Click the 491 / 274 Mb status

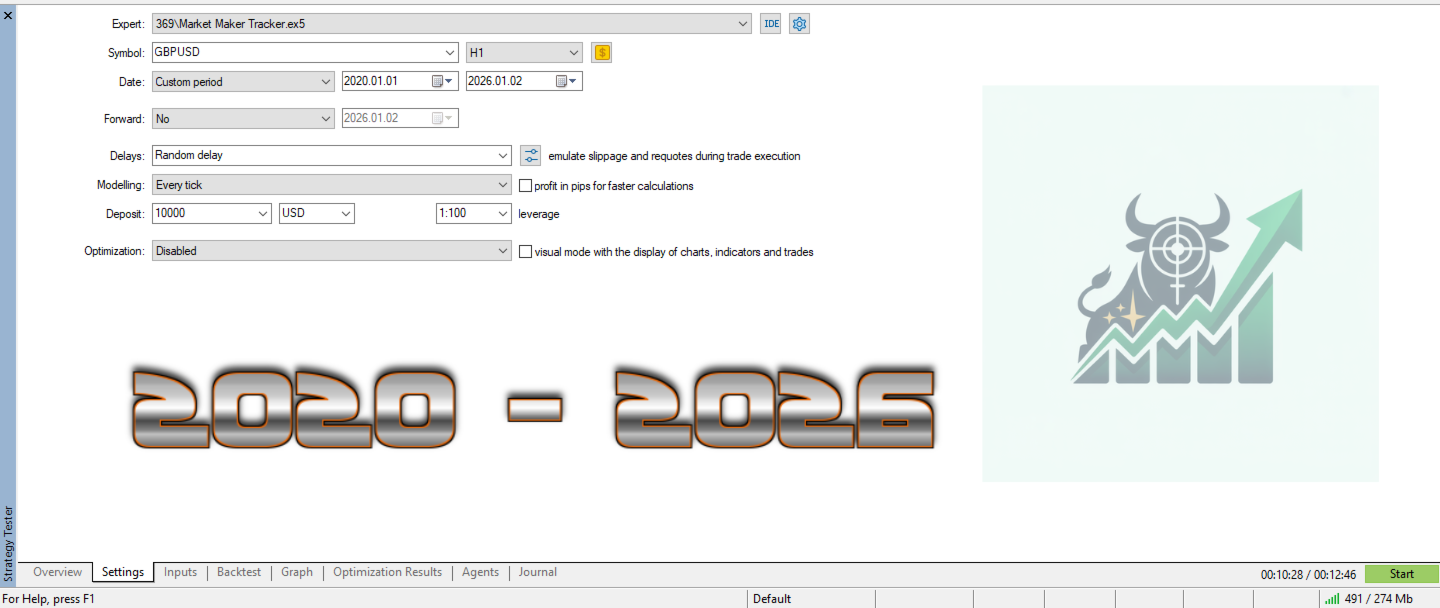click(x=1379, y=599)
